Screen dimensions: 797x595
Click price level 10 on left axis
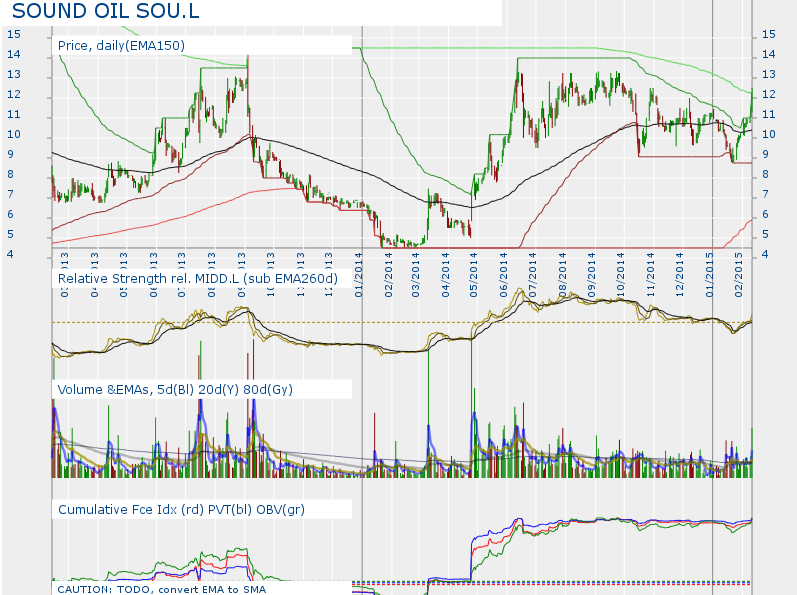coord(14,134)
